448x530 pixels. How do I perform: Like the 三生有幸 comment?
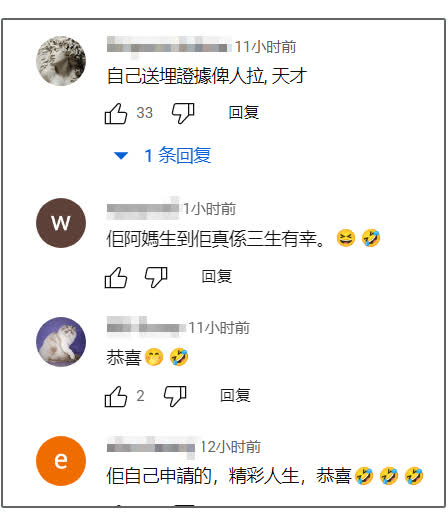click(x=116, y=278)
